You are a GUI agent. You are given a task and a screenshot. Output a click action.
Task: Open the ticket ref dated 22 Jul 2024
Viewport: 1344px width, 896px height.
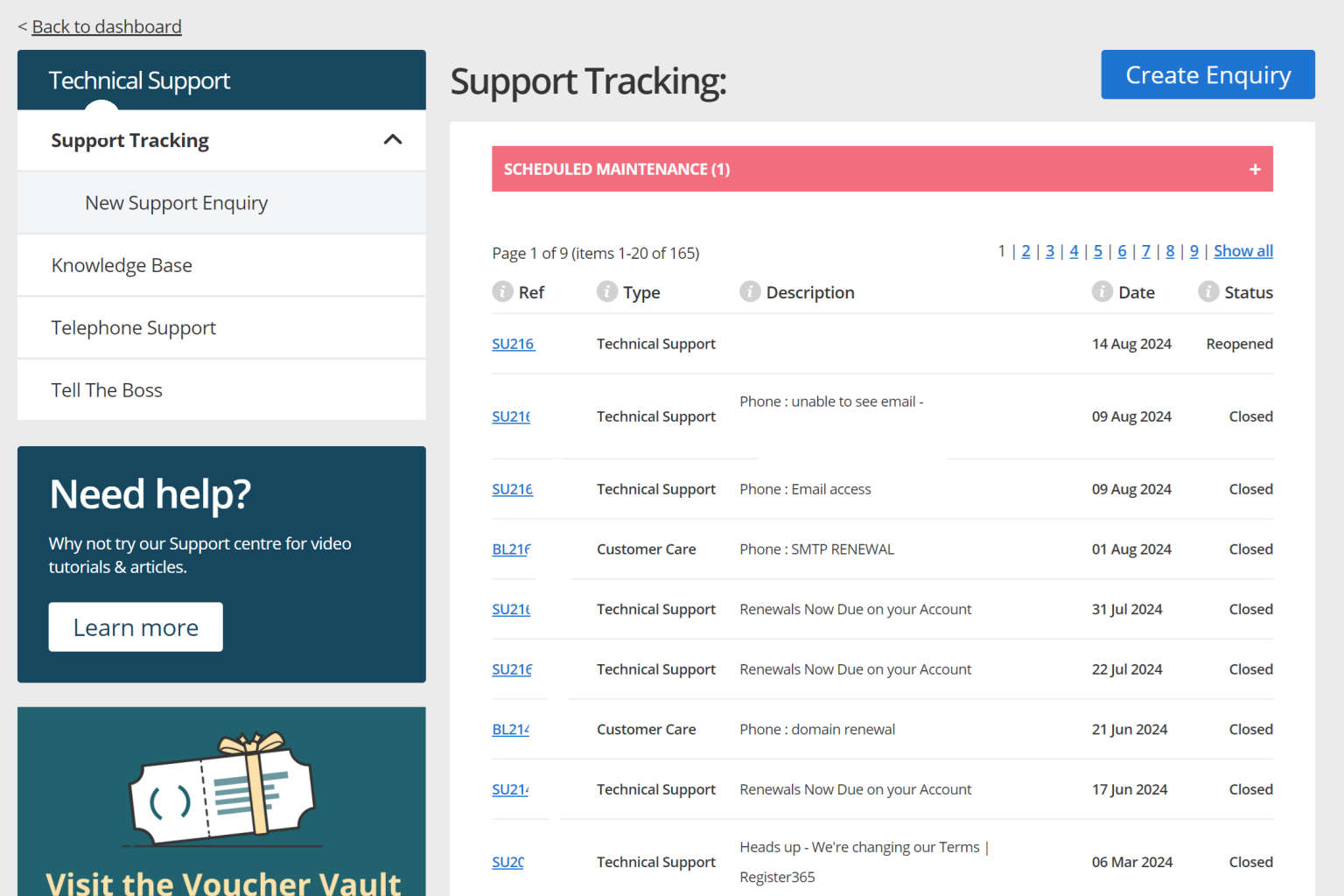click(512, 669)
